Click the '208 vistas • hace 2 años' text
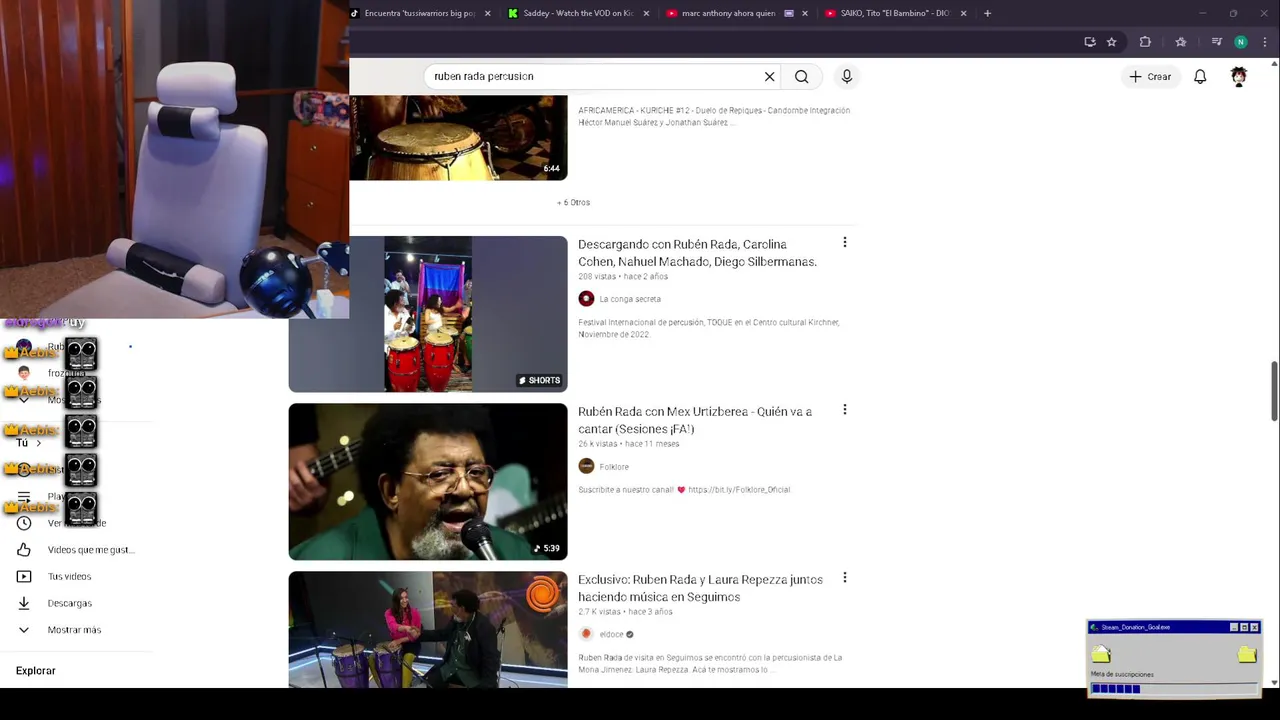This screenshot has width=1280, height=720. 623,277
